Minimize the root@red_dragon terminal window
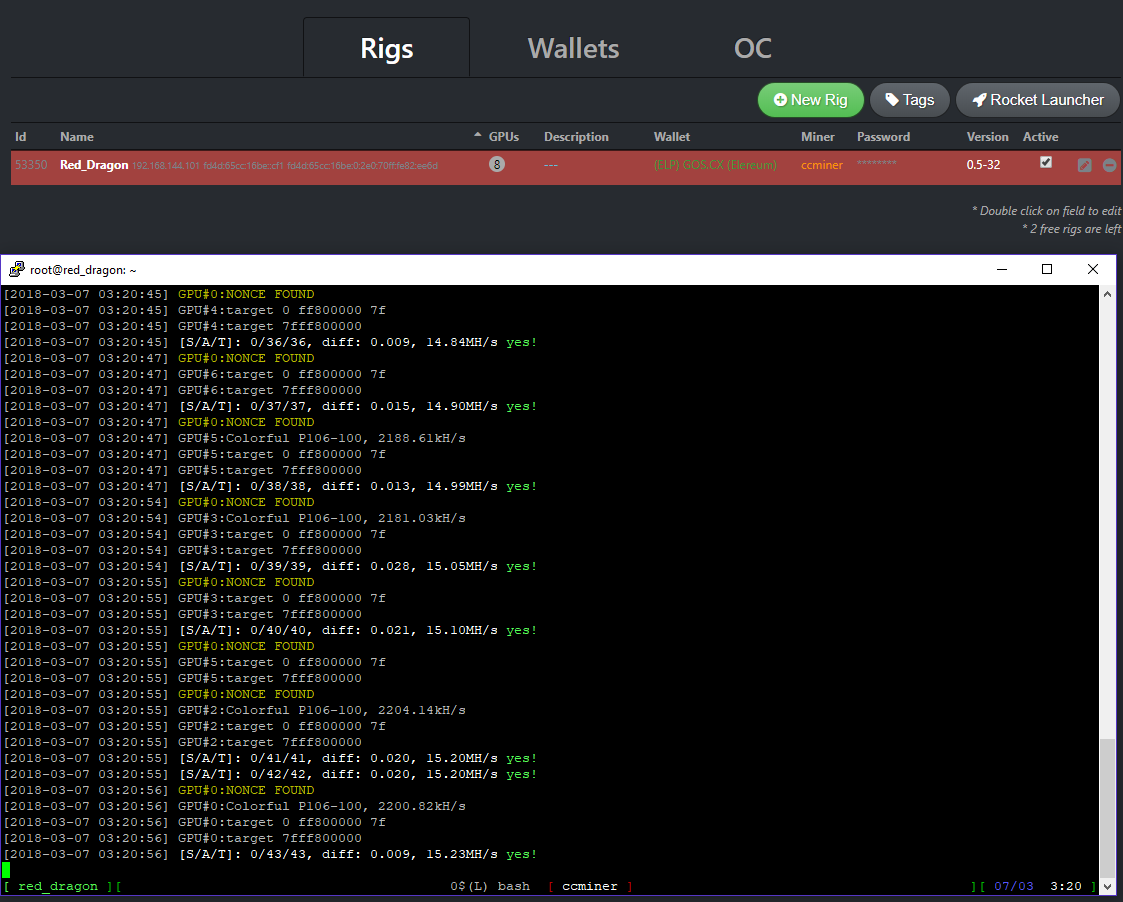The height and width of the screenshot is (902, 1123). pyautogui.click(x=1002, y=269)
